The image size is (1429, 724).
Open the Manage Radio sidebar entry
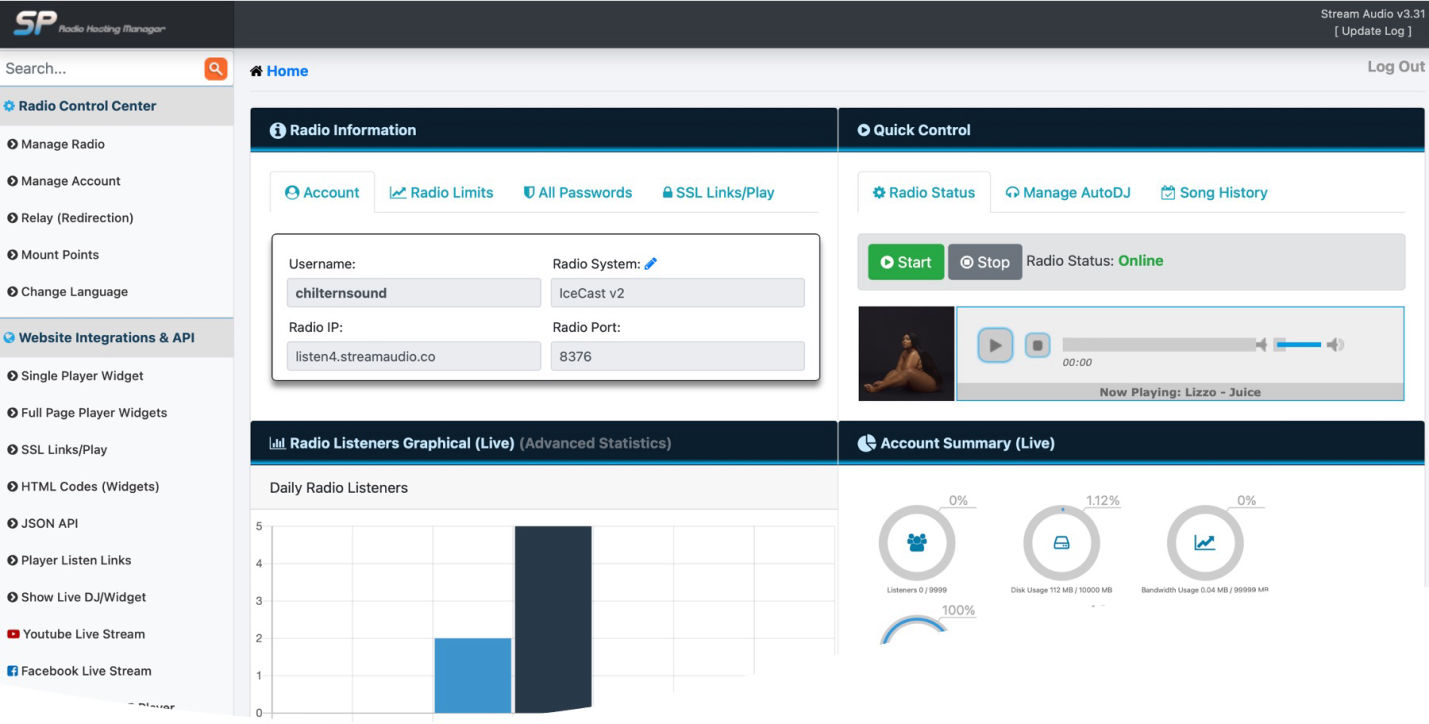click(x=62, y=144)
